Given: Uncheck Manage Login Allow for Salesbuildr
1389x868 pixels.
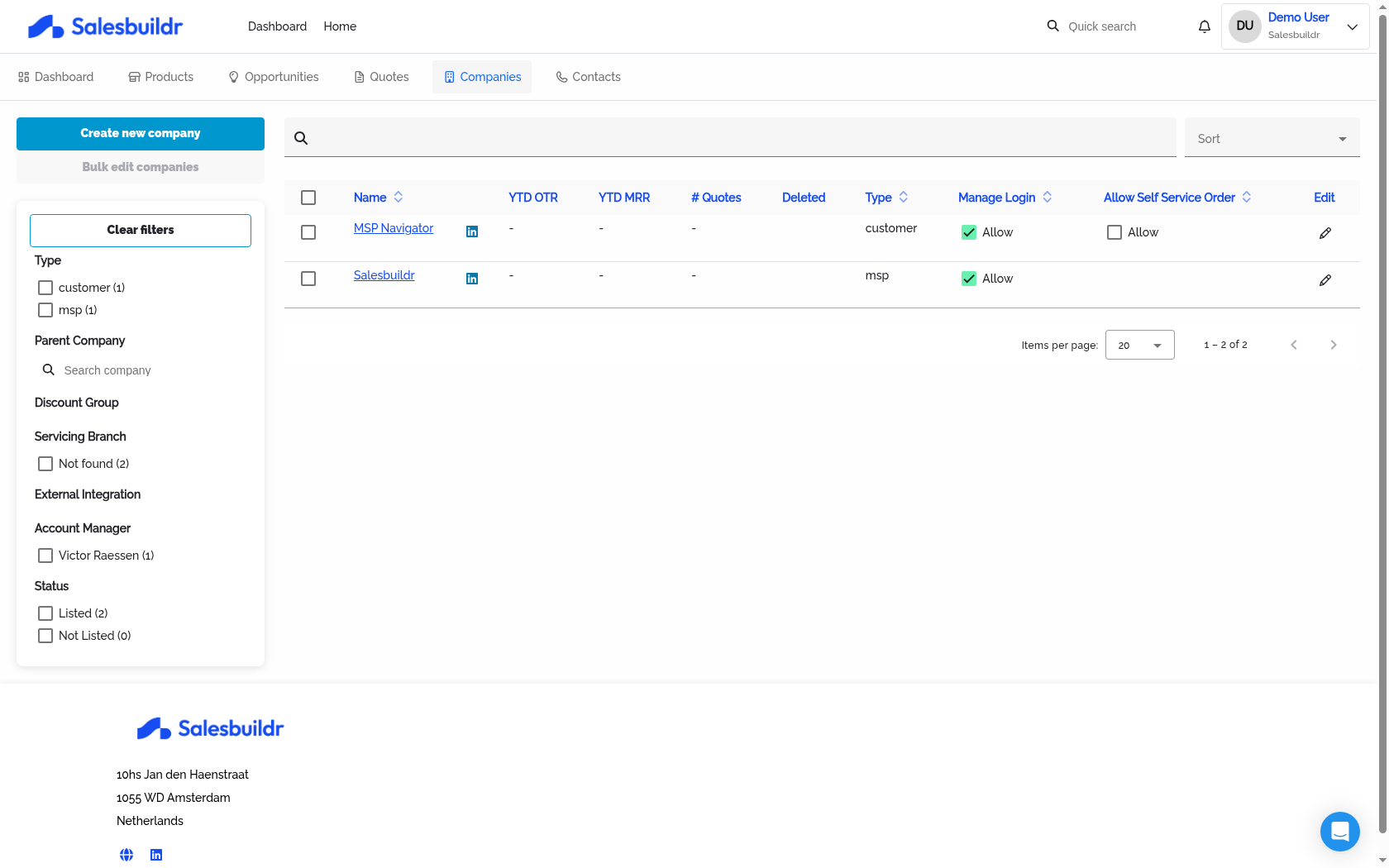Looking at the screenshot, I should click(969, 279).
